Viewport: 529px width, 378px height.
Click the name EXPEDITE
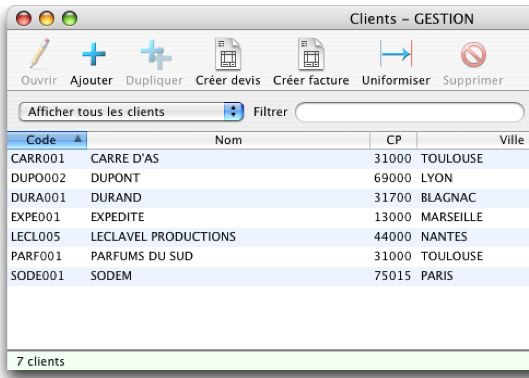(x=117, y=217)
